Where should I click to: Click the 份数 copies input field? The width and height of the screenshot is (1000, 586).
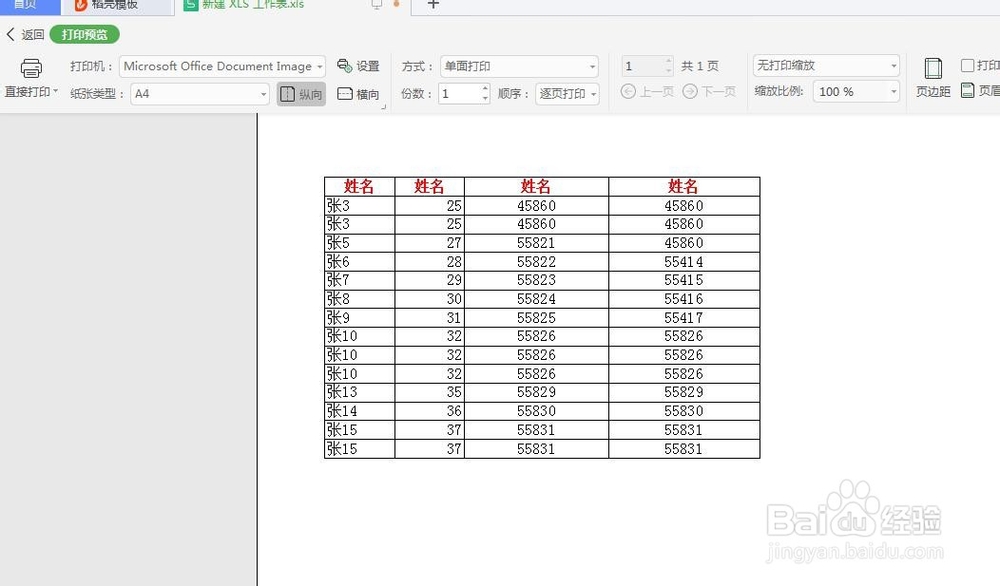point(459,94)
